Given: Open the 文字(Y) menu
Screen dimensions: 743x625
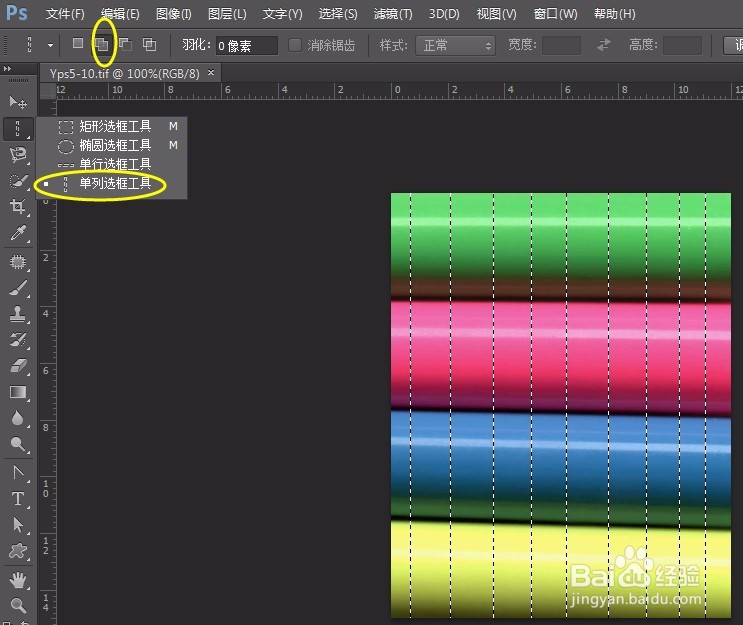Looking at the screenshot, I should [x=282, y=14].
